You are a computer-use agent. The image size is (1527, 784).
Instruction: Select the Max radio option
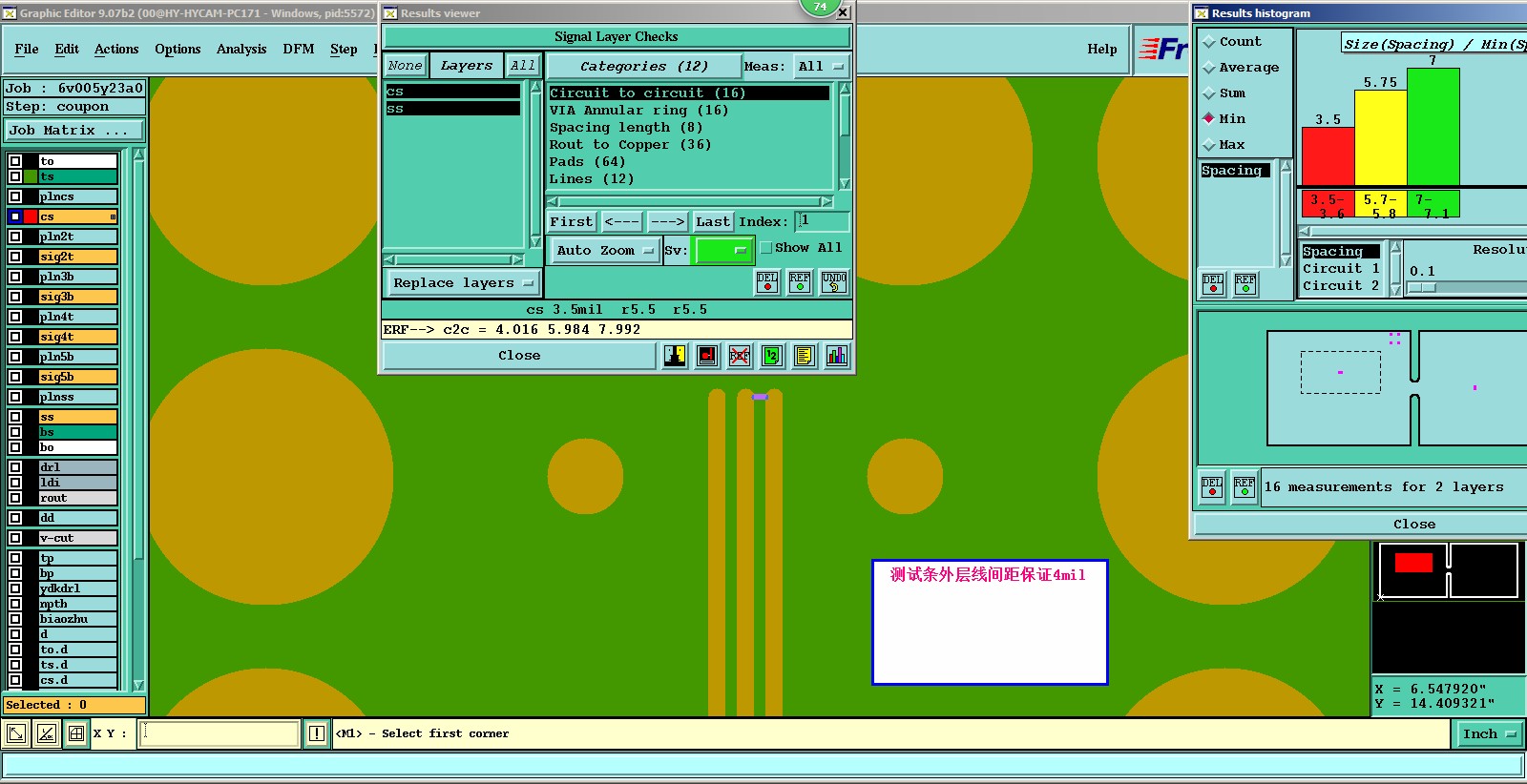click(1209, 145)
